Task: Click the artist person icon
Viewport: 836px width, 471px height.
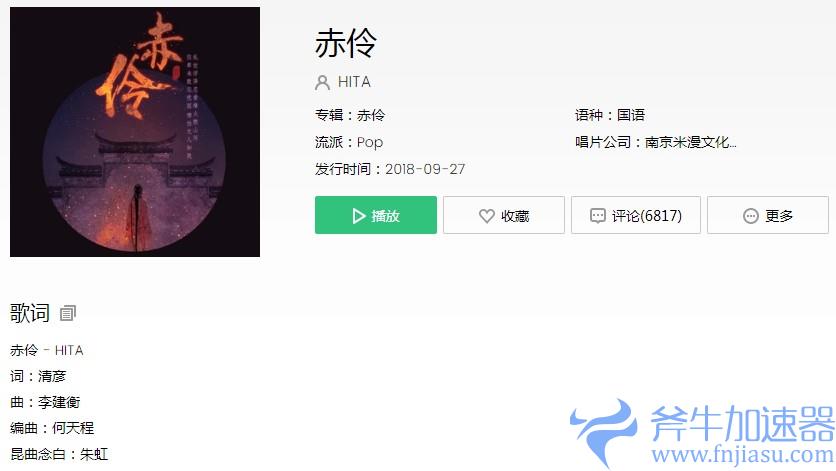Action: (x=322, y=82)
